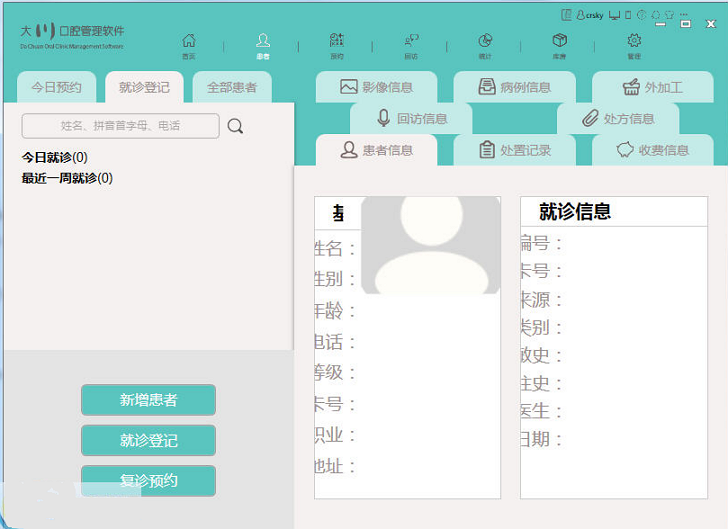The width and height of the screenshot is (728, 529).
Task: Click the 复诊预约 button
Action: pos(149,481)
